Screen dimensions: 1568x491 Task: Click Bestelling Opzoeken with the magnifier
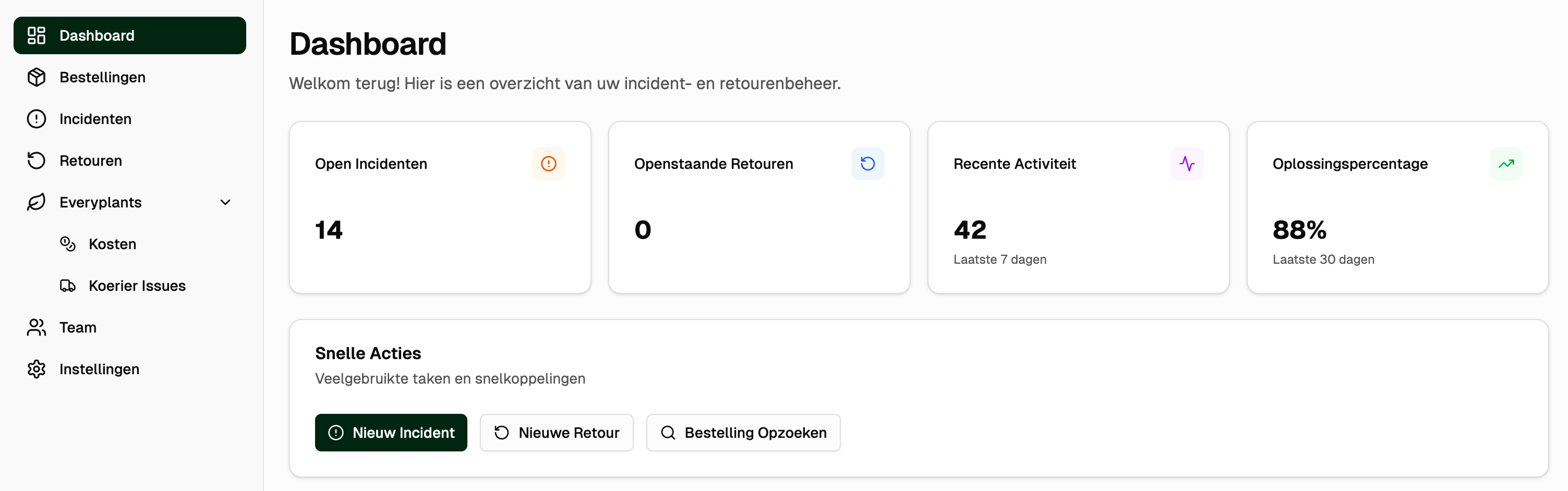(743, 433)
